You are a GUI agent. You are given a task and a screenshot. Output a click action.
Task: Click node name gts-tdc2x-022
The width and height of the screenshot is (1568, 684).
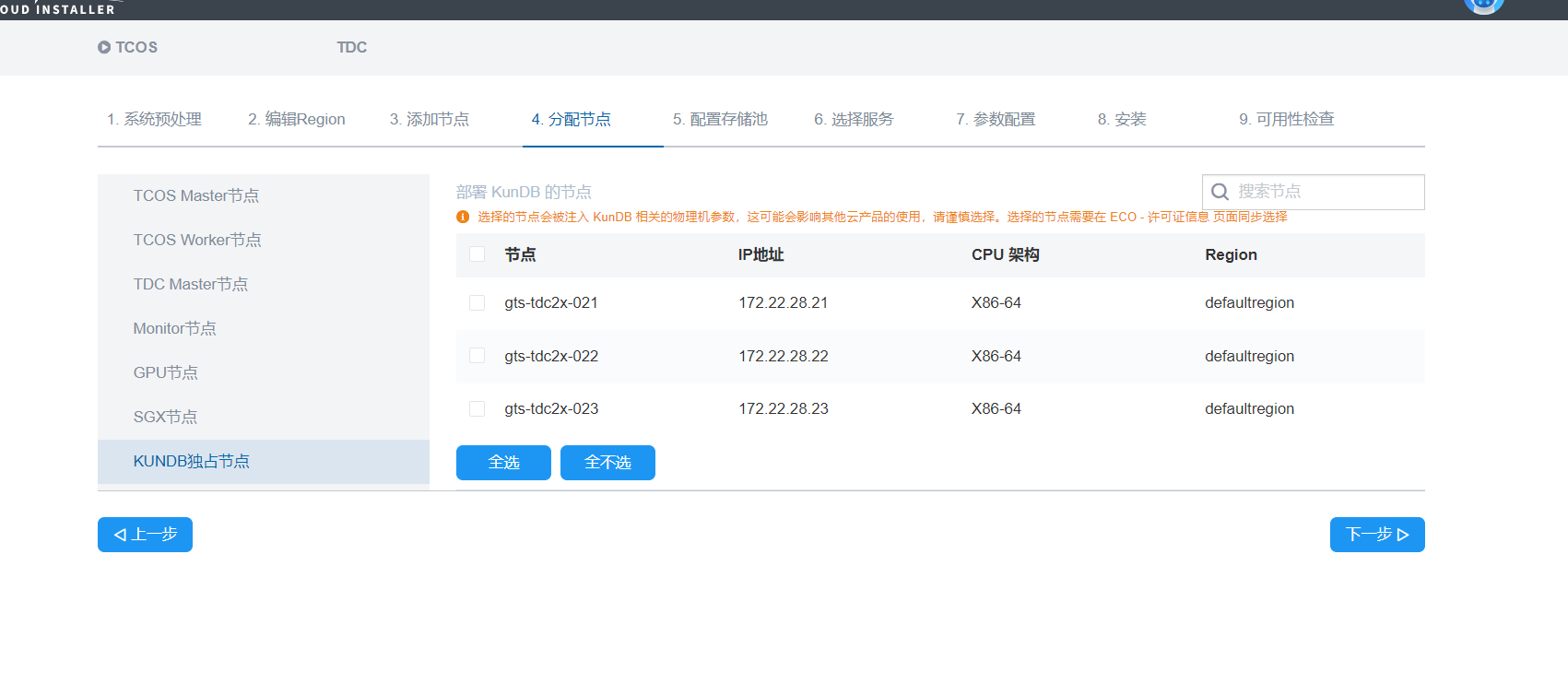tap(551, 356)
